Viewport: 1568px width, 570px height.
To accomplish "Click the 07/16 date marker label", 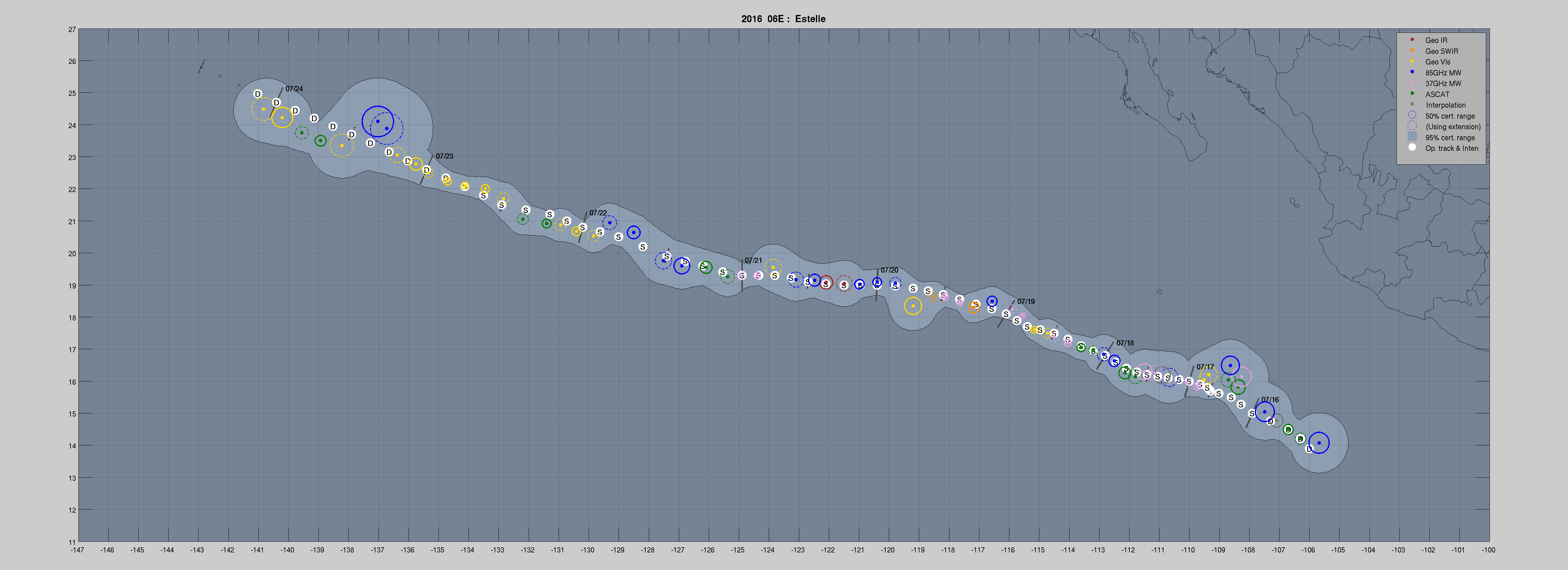I will [1270, 400].
